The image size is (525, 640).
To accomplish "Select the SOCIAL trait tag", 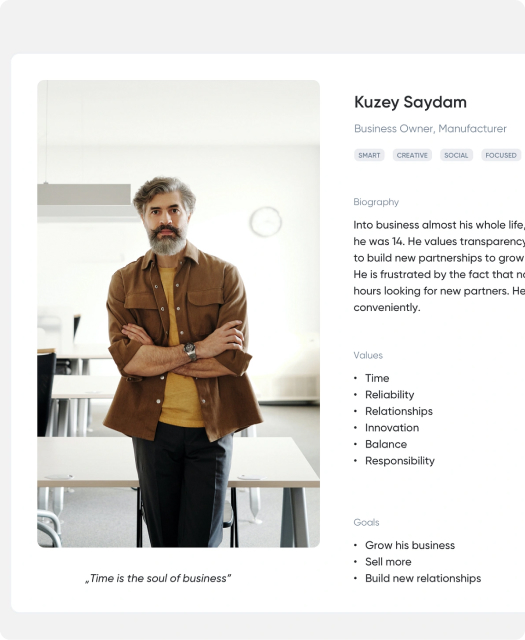I will pos(456,155).
